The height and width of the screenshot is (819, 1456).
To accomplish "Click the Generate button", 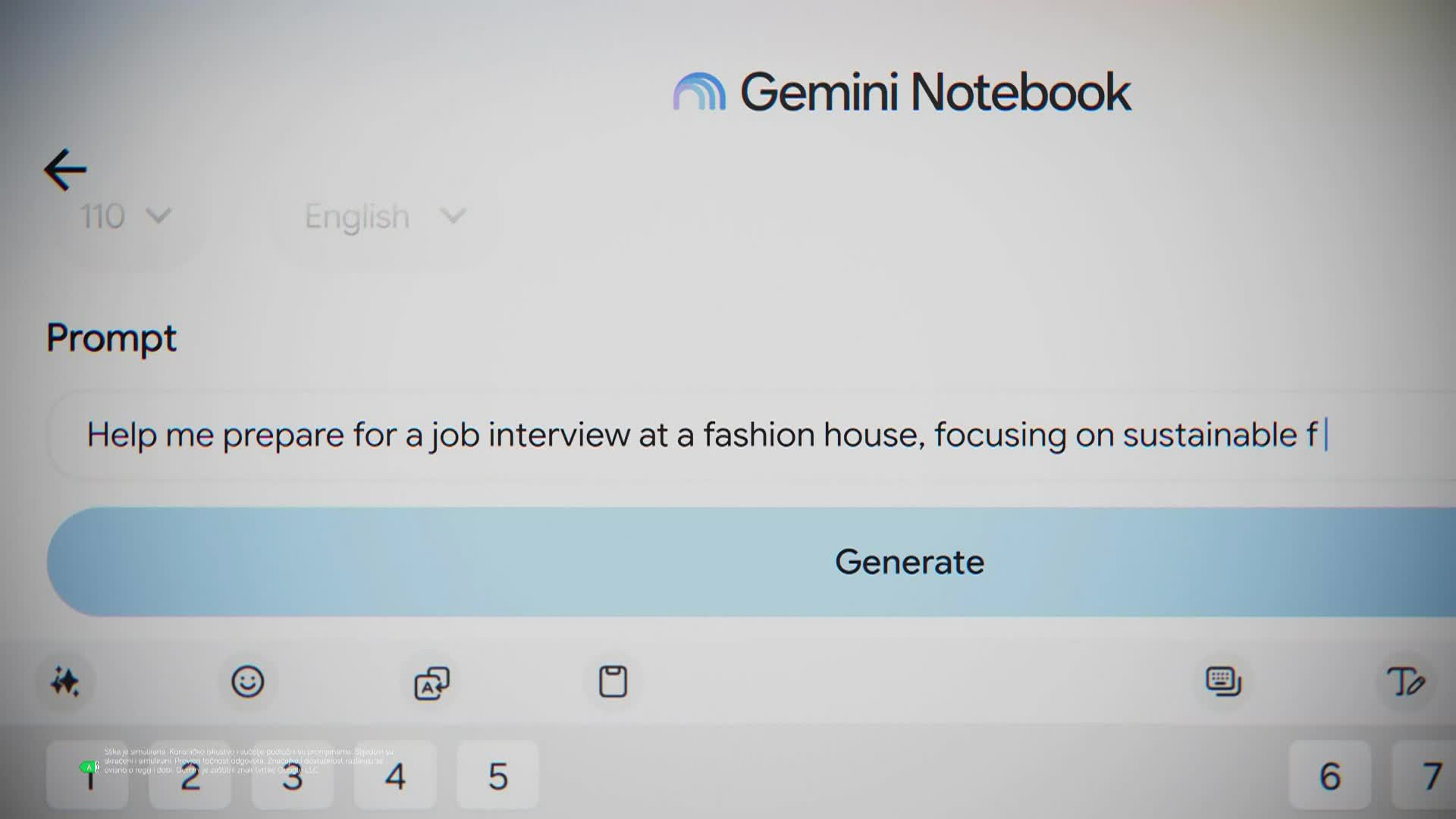I will (x=752, y=562).
